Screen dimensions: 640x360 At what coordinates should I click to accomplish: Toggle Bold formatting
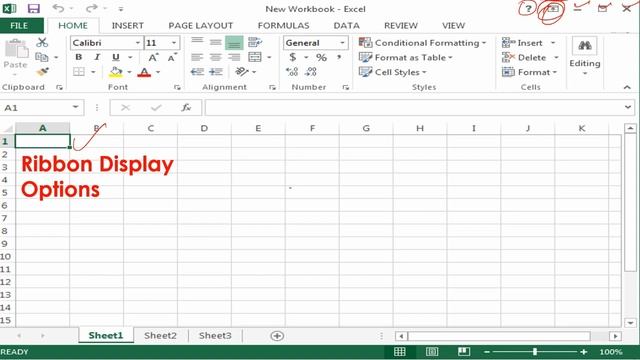pos(79,57)
